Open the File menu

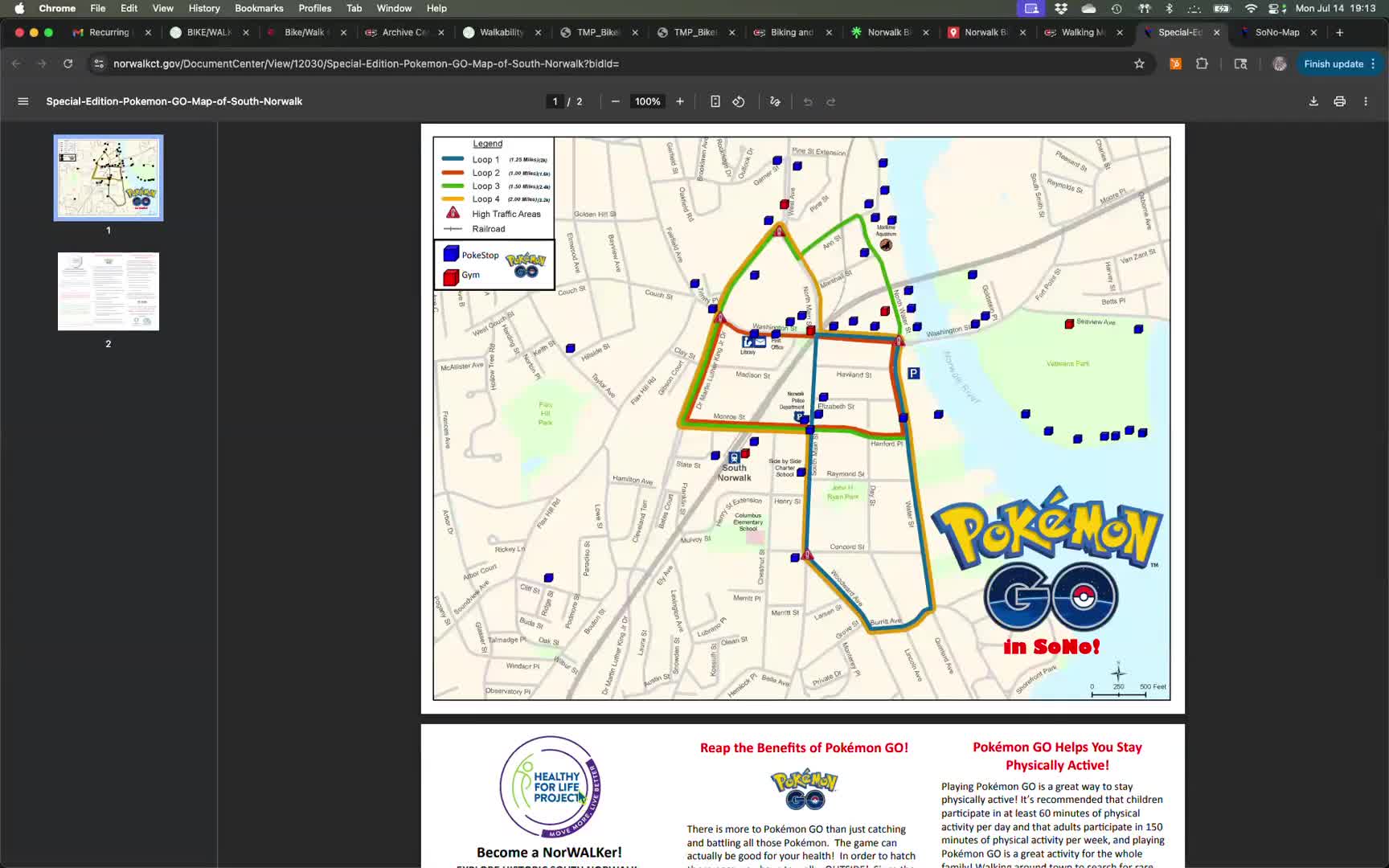[x=98, y=8]
